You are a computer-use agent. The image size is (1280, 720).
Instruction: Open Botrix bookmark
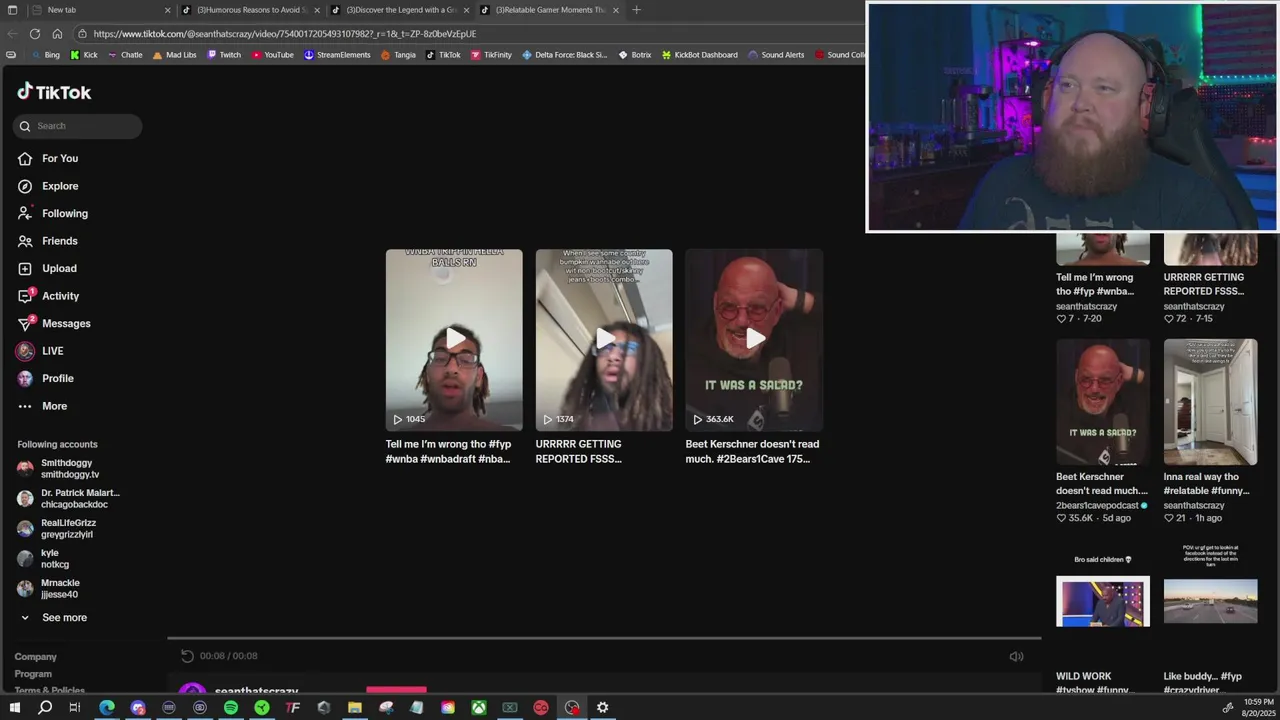point(635,55)
